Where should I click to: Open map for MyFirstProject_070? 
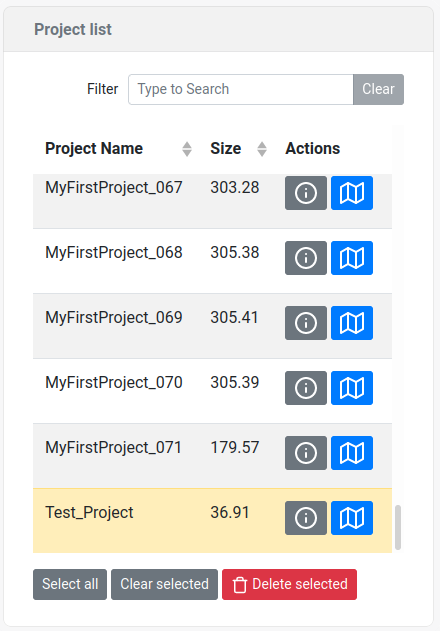click(x=352, y=388)
